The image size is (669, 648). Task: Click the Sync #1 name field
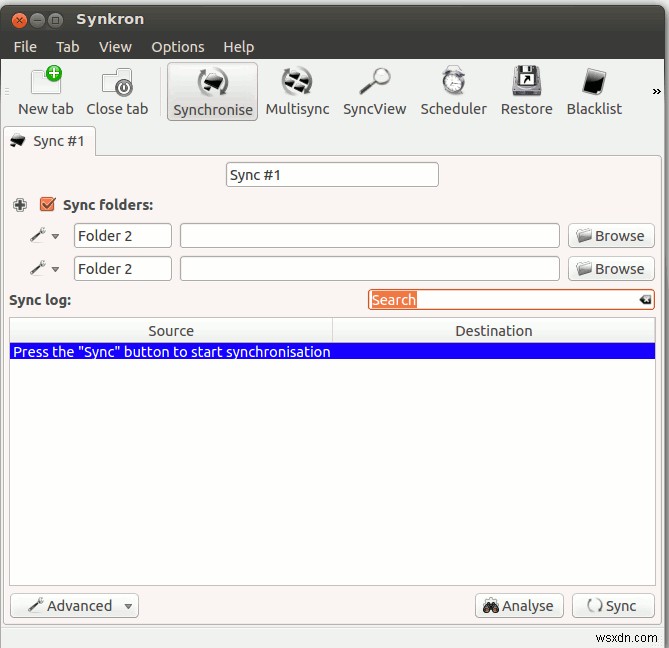click(x=332, y=174)
